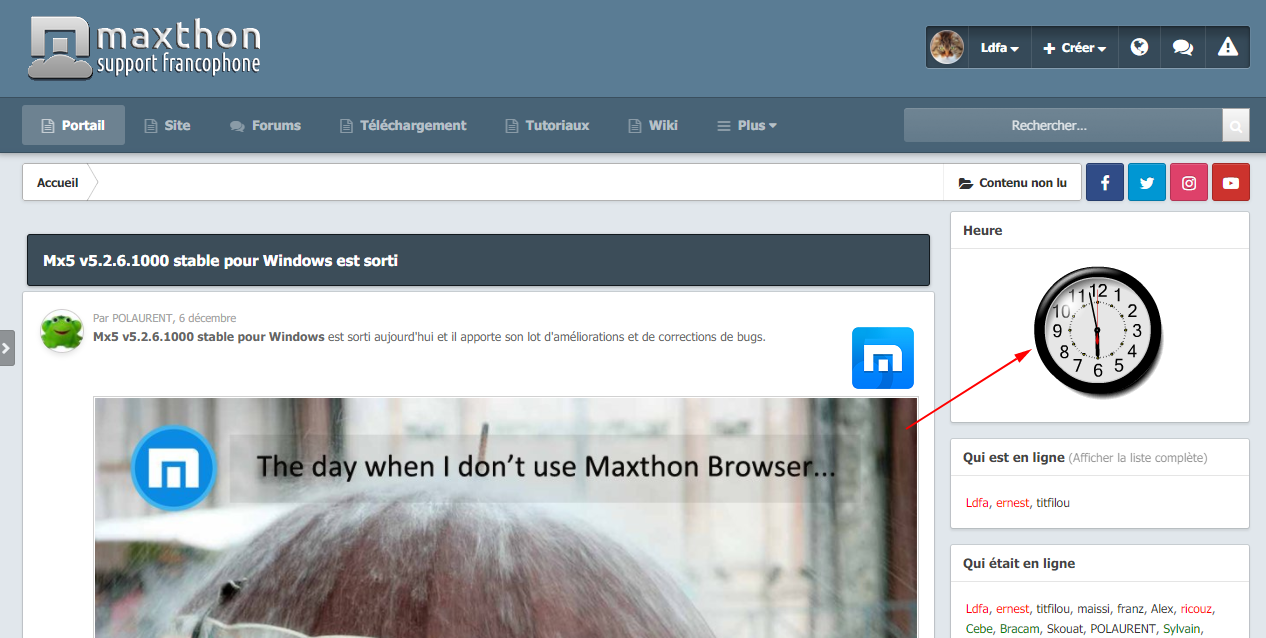Viewport: 1266px width, 638px height.
Task: Click the analog clock widget
Action: click(1098, 331)
